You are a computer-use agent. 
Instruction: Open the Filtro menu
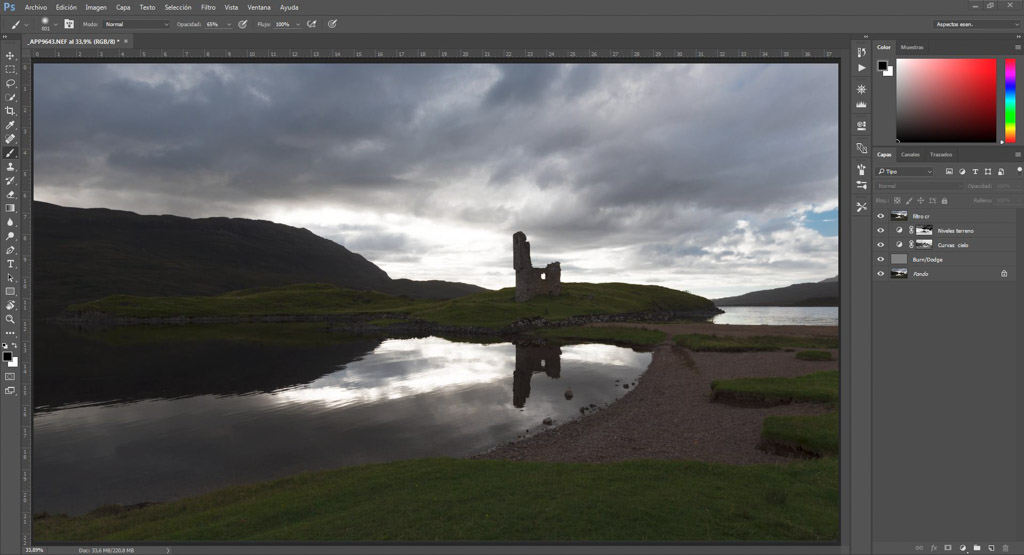(208, 7)
